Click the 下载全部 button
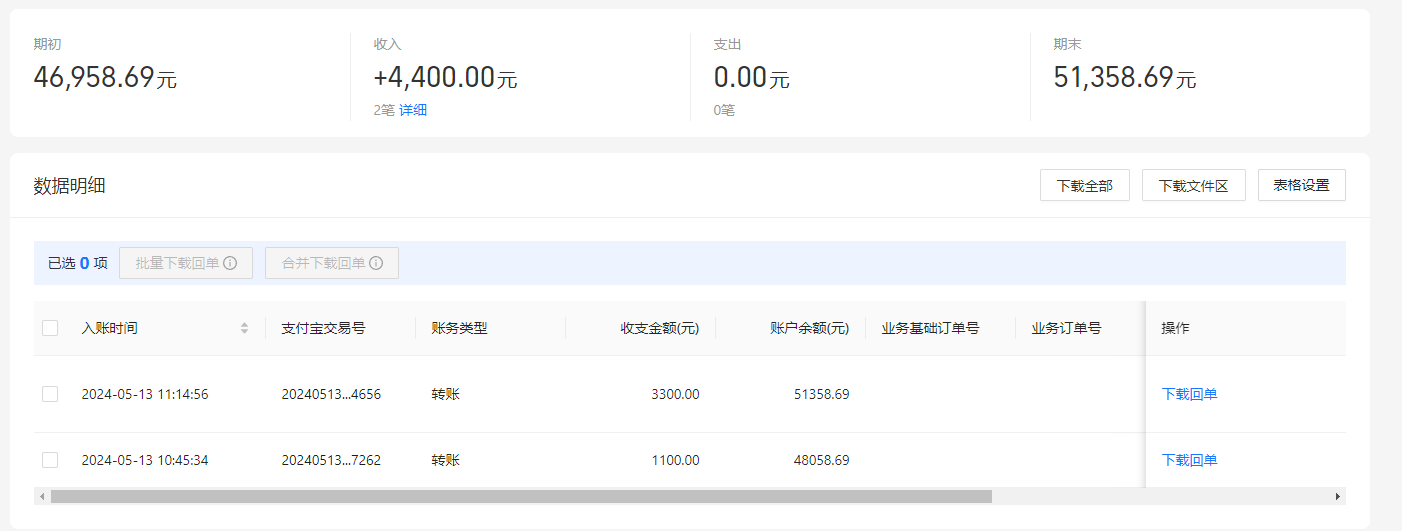 point(1085,185)
